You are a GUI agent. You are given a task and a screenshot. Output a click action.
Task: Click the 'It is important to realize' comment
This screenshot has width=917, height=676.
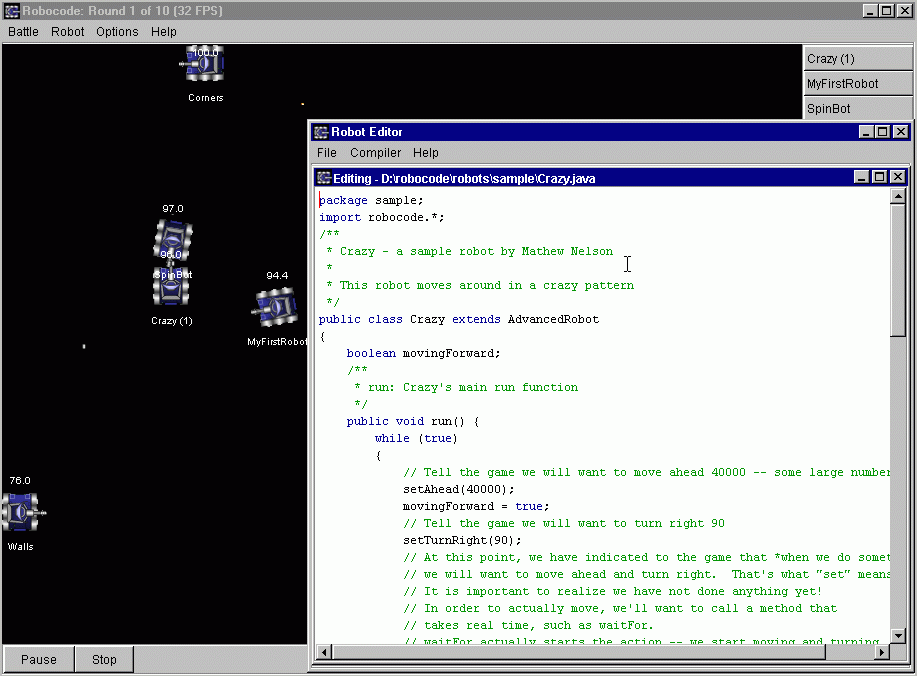pos(613,591)
